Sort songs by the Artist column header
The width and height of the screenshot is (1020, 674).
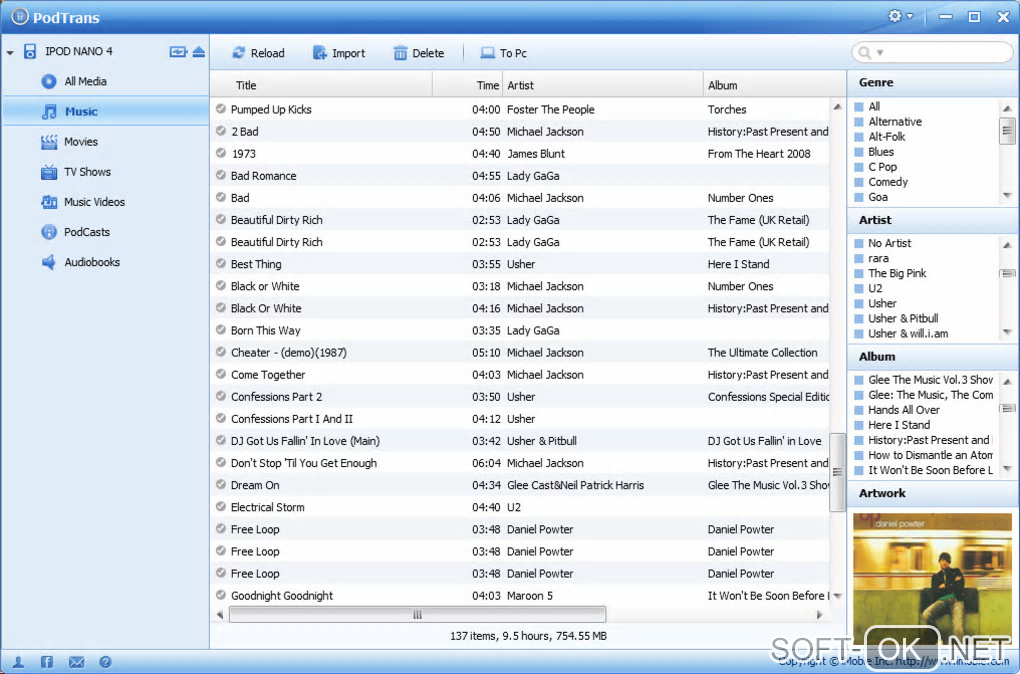pyautogui.click(x=603, y=85)
